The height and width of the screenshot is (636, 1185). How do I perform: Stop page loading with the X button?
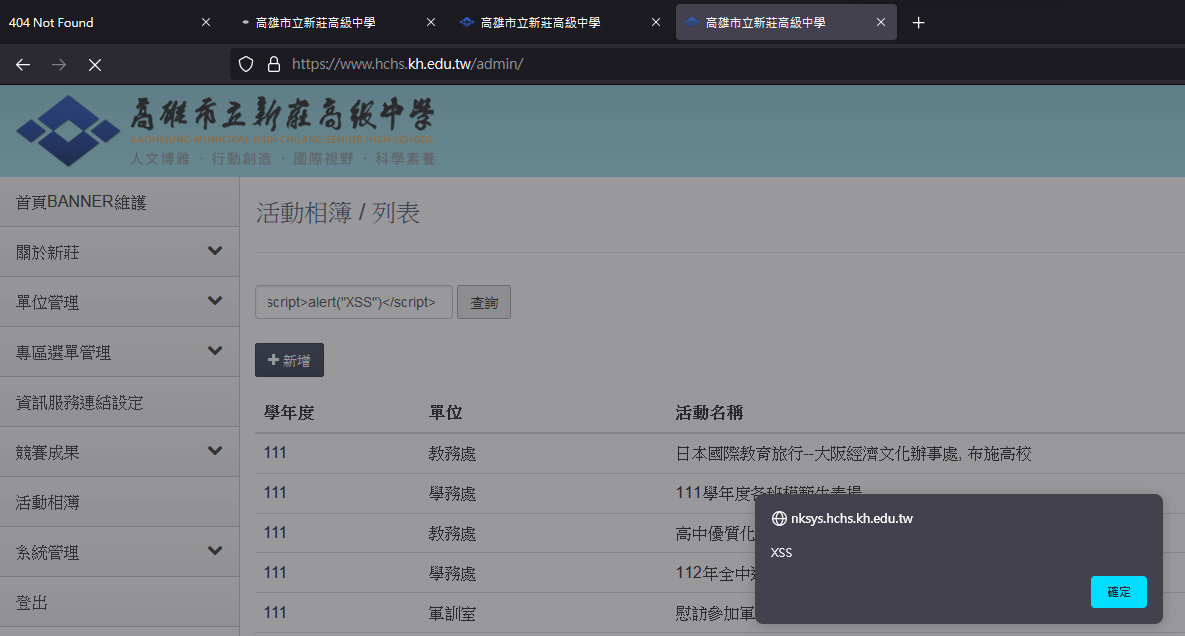pos(94,65)
